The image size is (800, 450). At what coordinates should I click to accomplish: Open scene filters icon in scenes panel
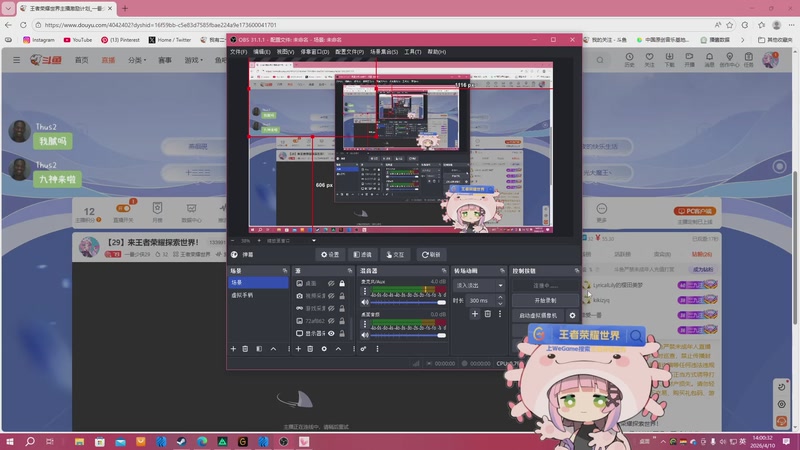[259, 349]
